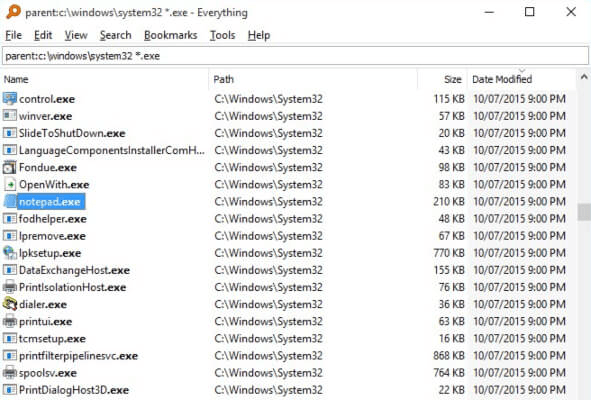Select the Fondue.exe file name
This screenshot has width=591, height=400.
(x=48, y=167)
